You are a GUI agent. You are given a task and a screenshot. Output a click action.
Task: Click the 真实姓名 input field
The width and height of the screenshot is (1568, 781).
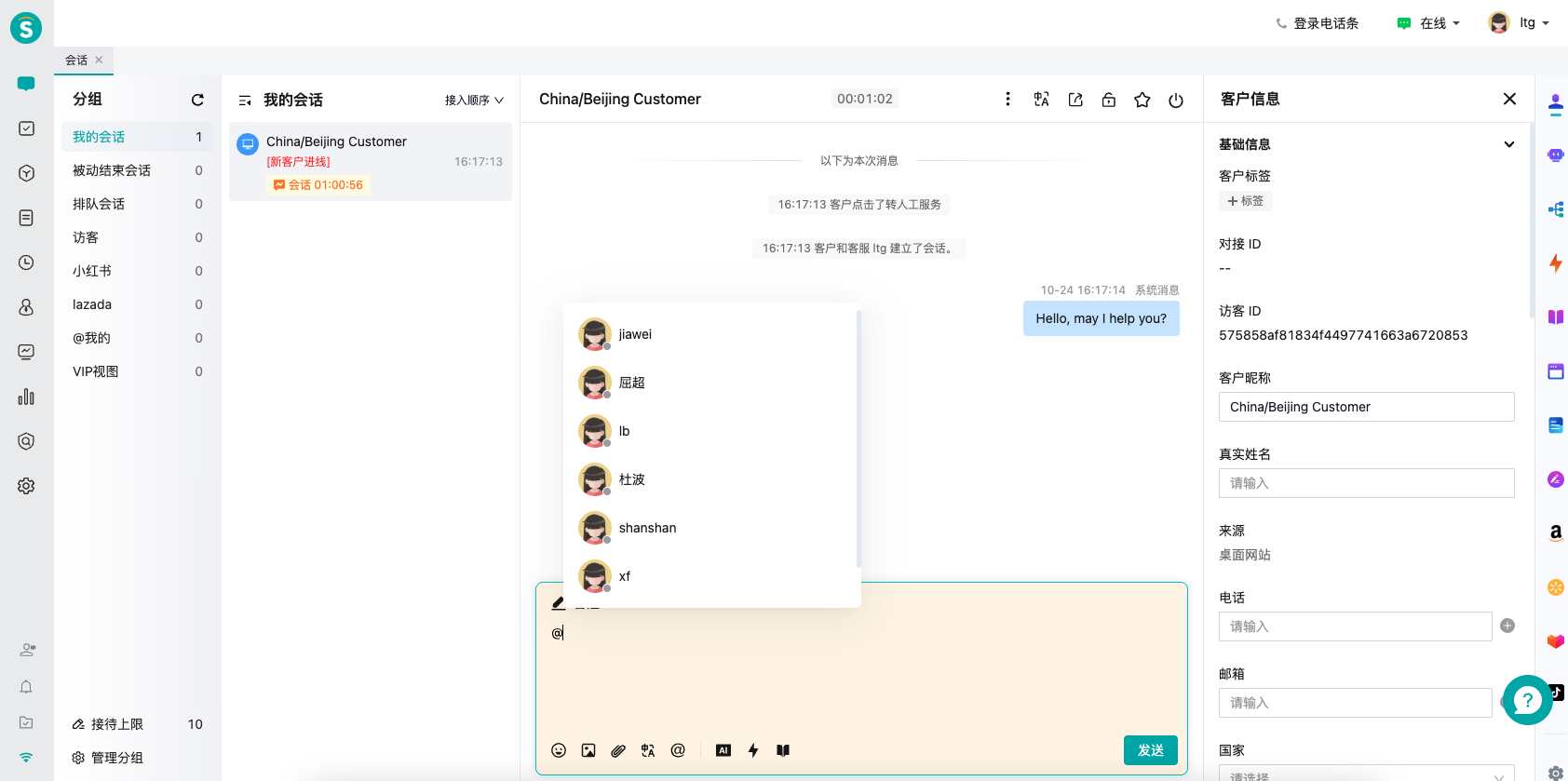click(1366, 483)
